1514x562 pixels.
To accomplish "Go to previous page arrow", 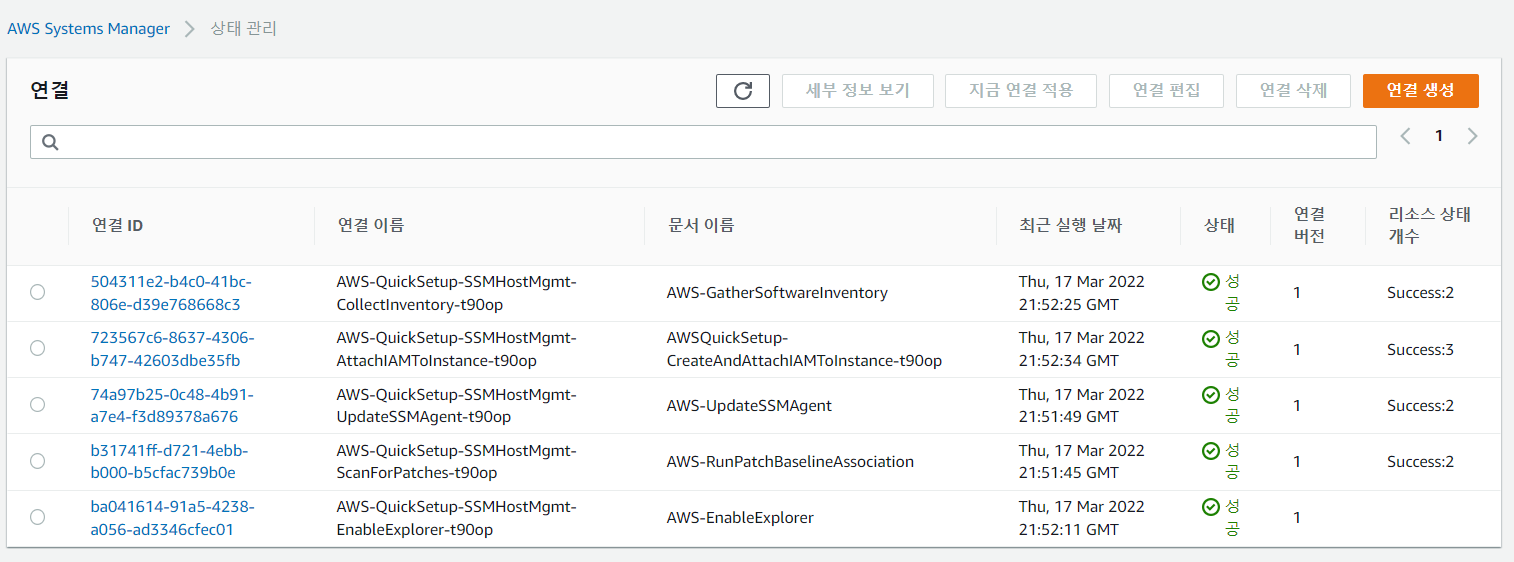I will [x=1406, y=136].
